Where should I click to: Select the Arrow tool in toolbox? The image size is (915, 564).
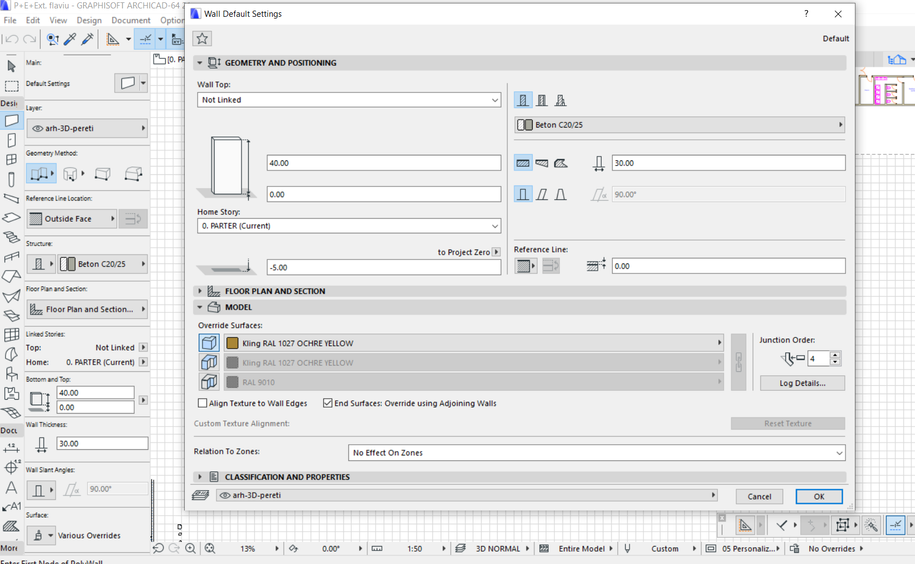11,66
